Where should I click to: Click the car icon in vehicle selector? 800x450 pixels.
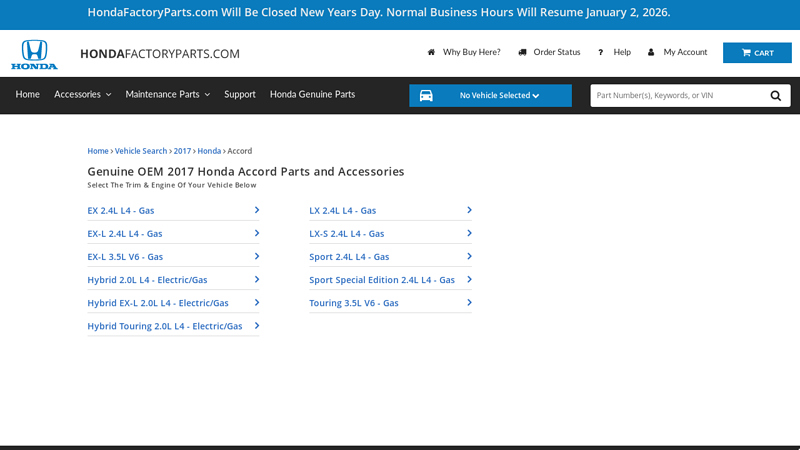click(426, 96)
